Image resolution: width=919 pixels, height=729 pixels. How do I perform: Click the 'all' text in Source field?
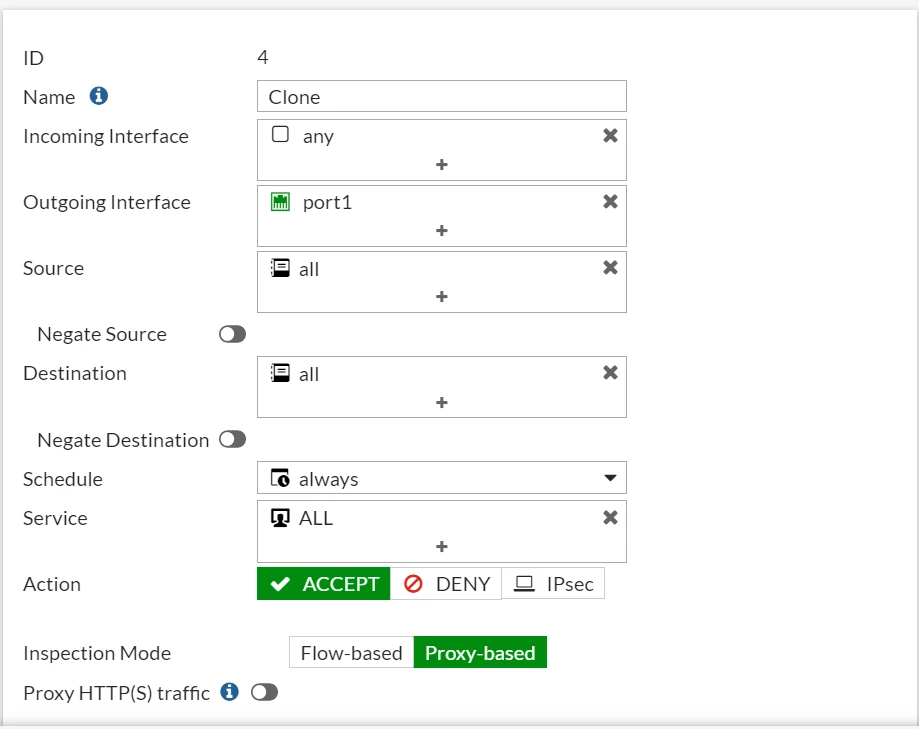(309, 269)
